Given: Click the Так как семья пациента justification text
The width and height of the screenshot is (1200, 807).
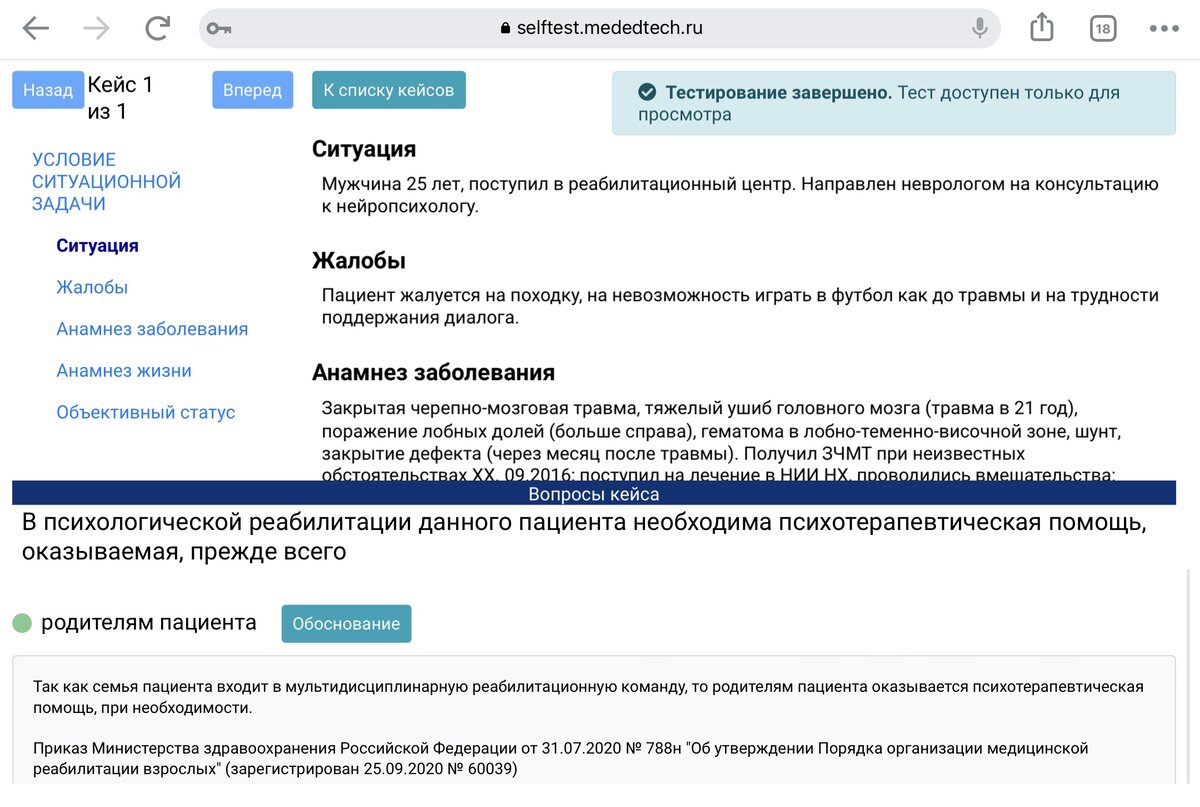Looking at the screenshot, I should pyautogui.click(x=588, y=698).
